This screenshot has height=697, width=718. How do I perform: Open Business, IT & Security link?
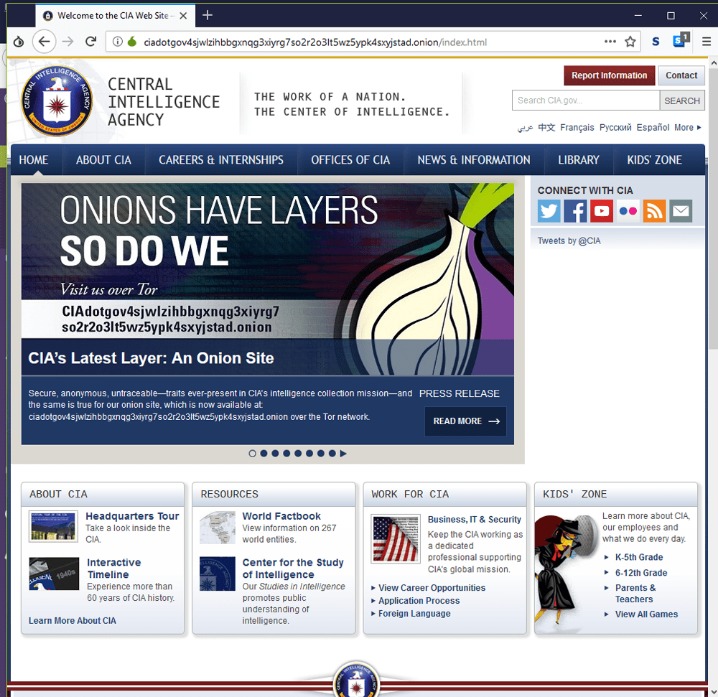[x=474, y=519]
